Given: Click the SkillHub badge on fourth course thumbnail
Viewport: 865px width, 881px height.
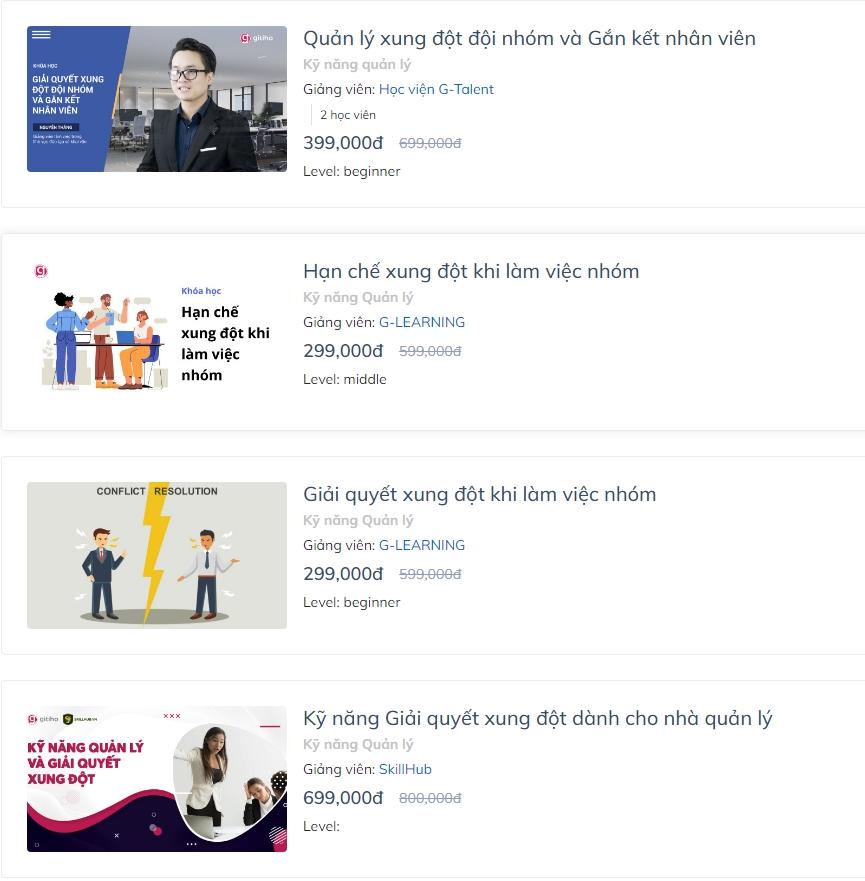Looking at the screenshot, I should tap(81, 719).
